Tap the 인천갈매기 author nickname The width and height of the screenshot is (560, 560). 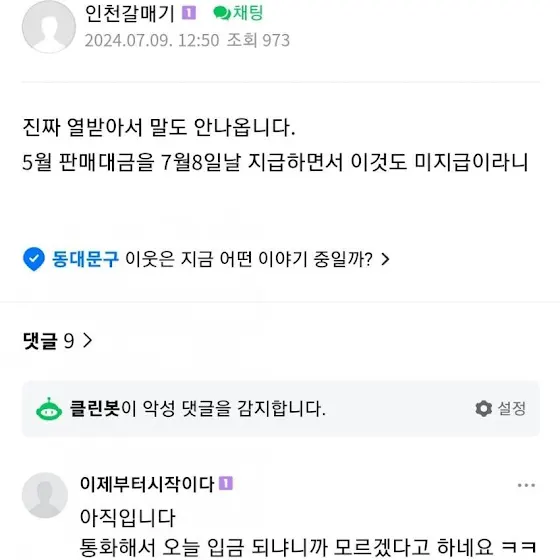click(x=130, y=14)
